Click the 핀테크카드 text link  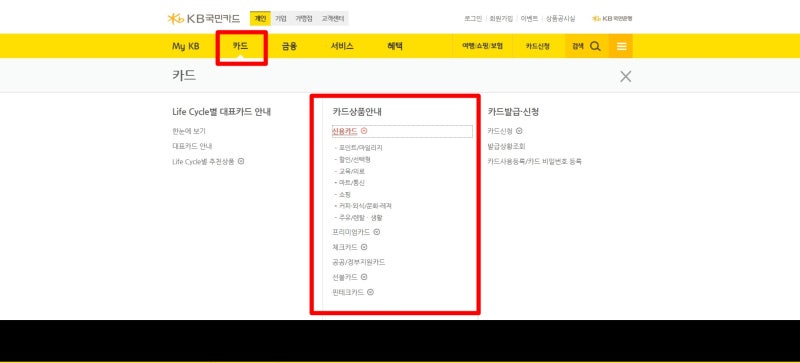pyautogui.click(x=348, y=293)
